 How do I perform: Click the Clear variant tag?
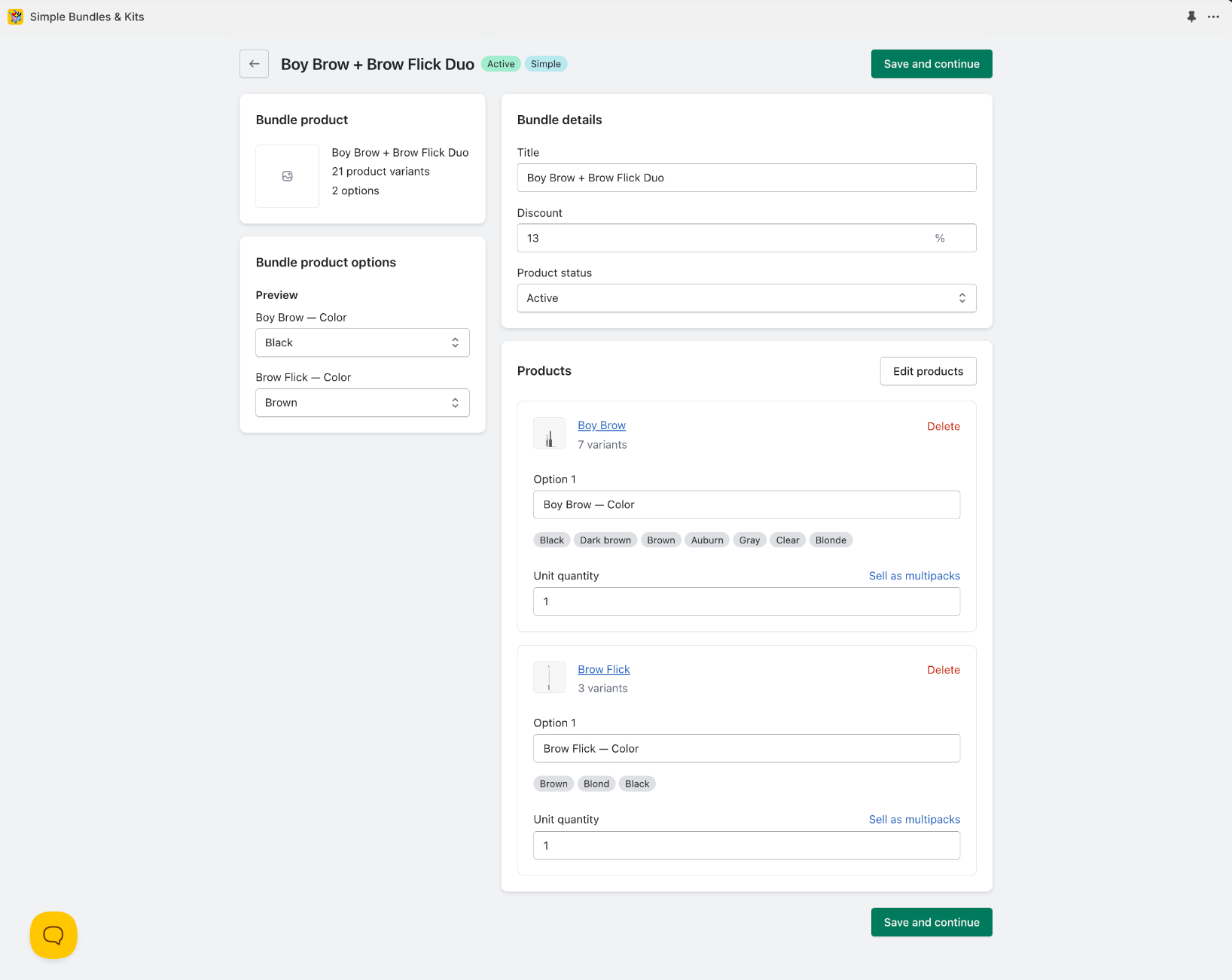tap(788, 540)
